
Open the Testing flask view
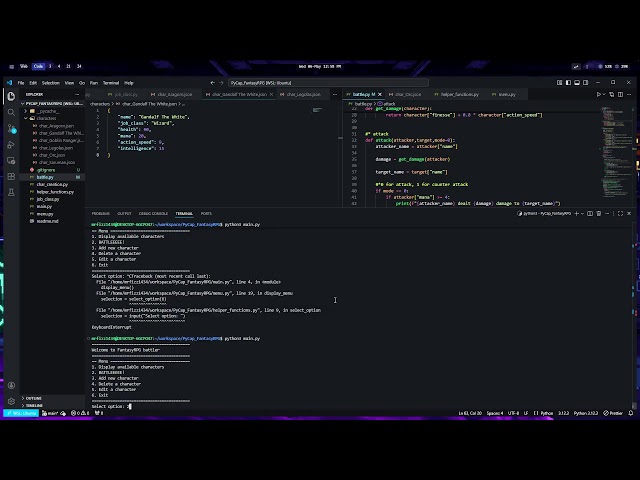(11, 192)
